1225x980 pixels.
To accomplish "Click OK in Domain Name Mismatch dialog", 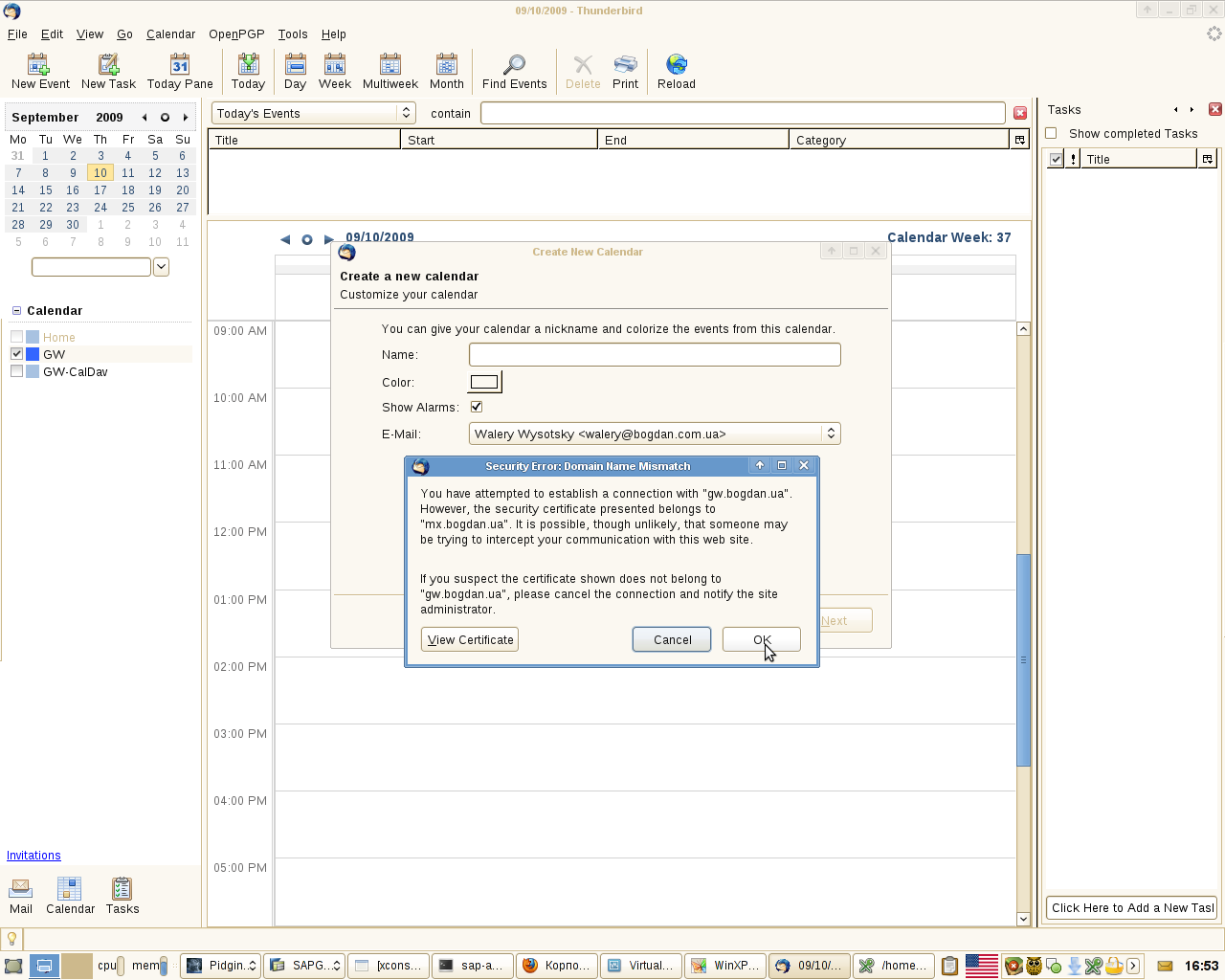I will (762, 639).
